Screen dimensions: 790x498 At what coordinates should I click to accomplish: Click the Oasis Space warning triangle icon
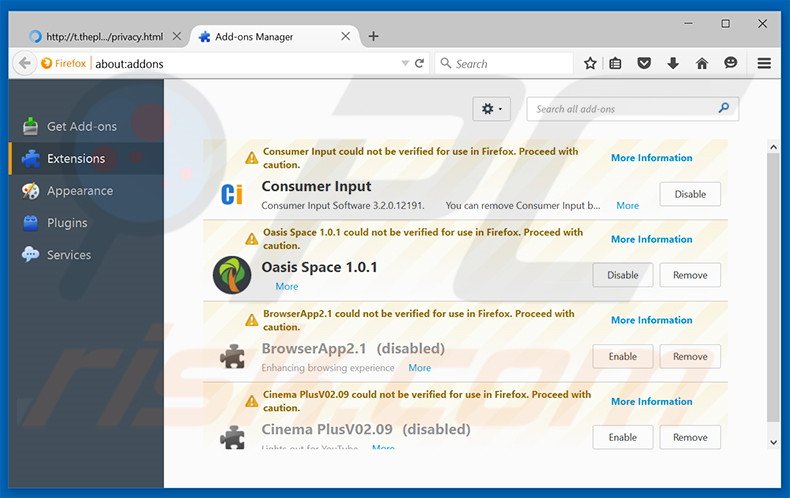coord(251,239)
